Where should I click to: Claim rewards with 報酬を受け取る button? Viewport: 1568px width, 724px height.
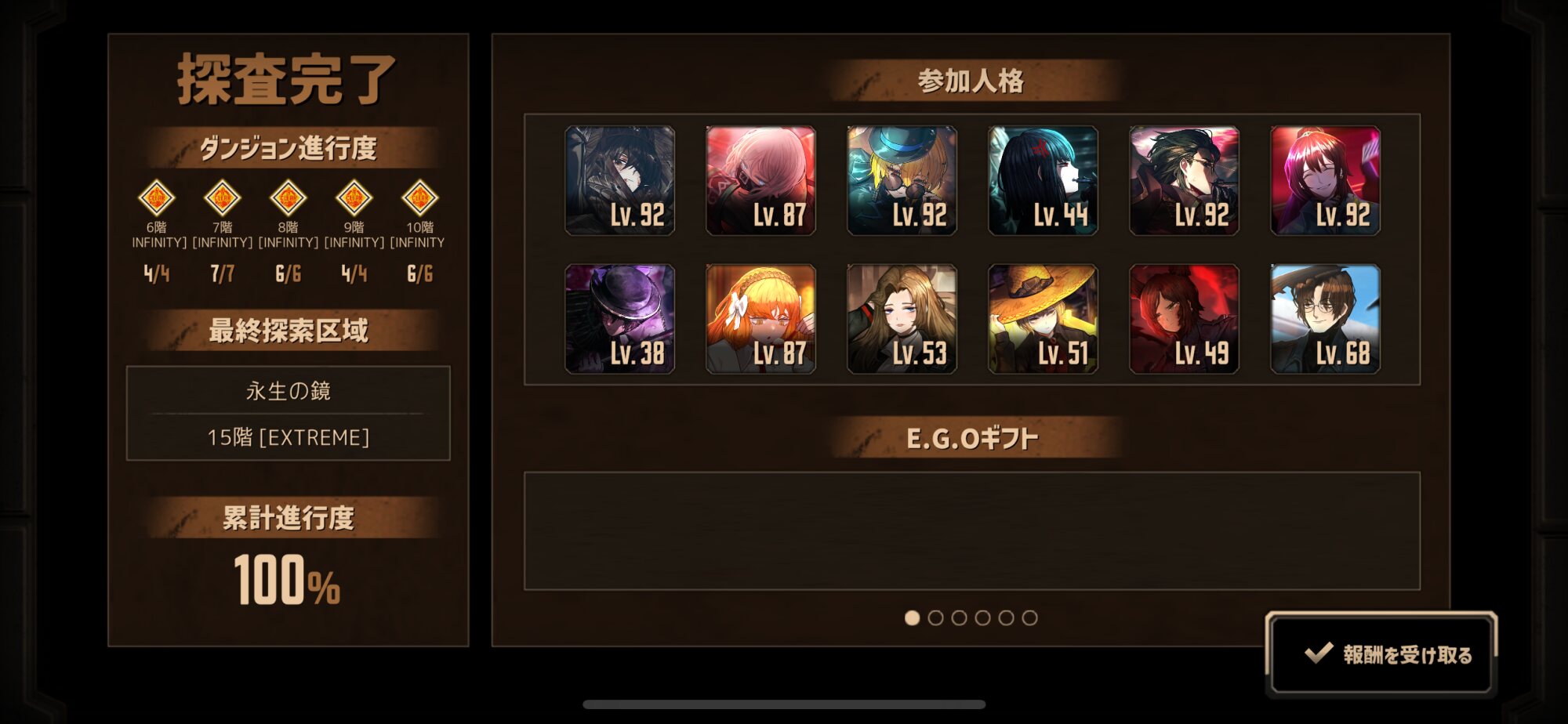(1381, 654)
